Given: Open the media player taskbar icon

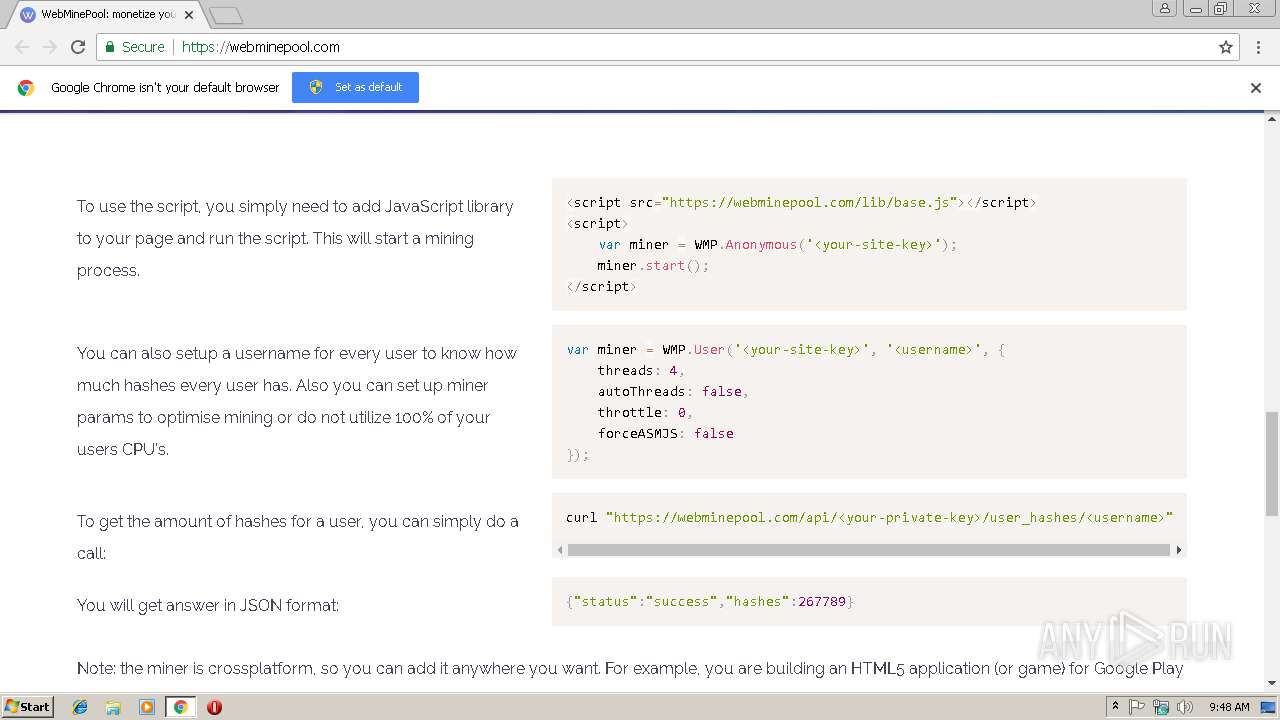Looking at the screenshot, I should 147,707.
